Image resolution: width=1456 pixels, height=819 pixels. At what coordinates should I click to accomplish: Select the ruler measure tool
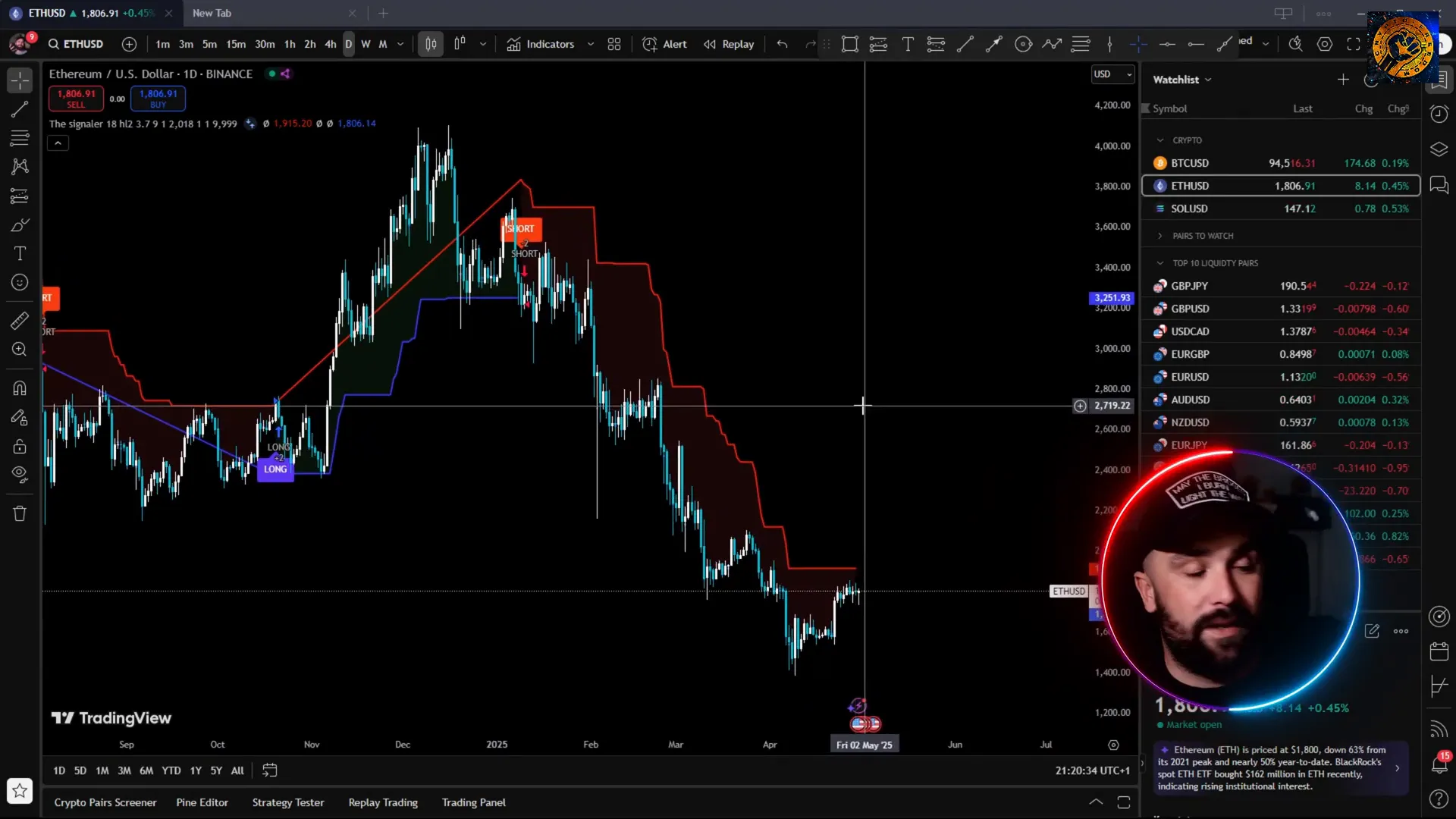pyautogui.click(x=20, y=321)
